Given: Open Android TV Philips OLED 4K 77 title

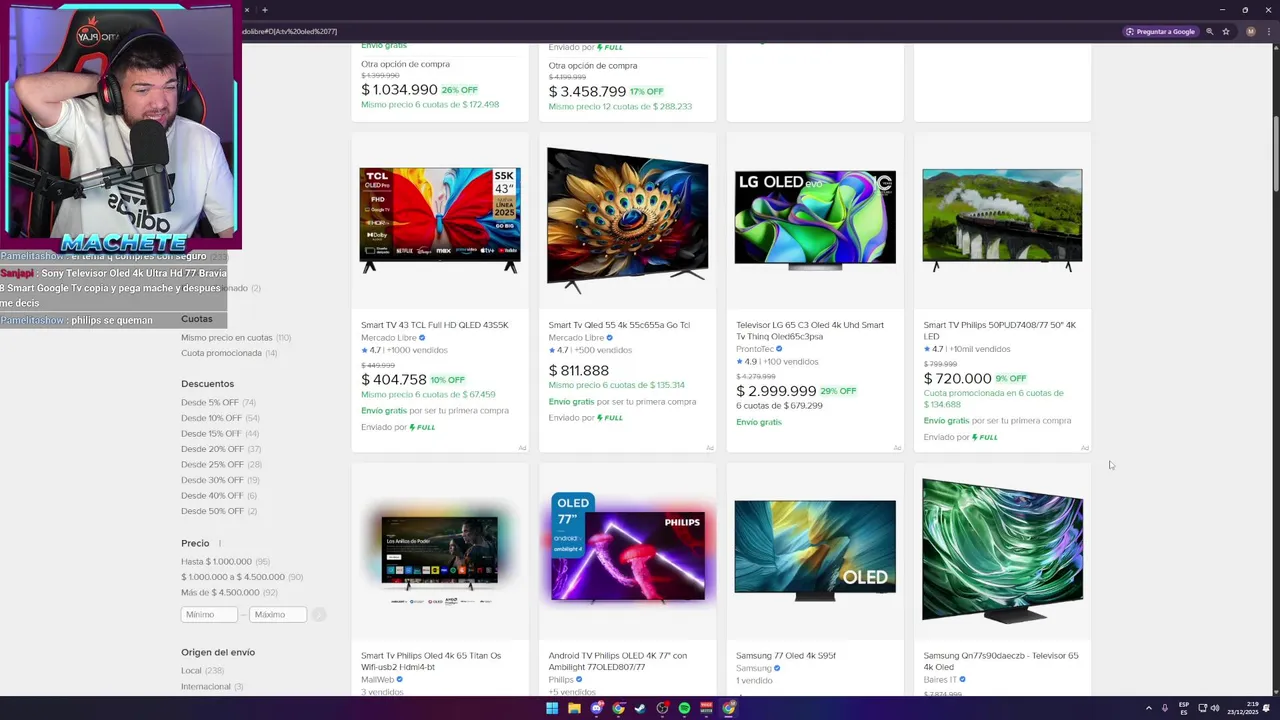Looking at the screenshot, I should pos(618,661).
